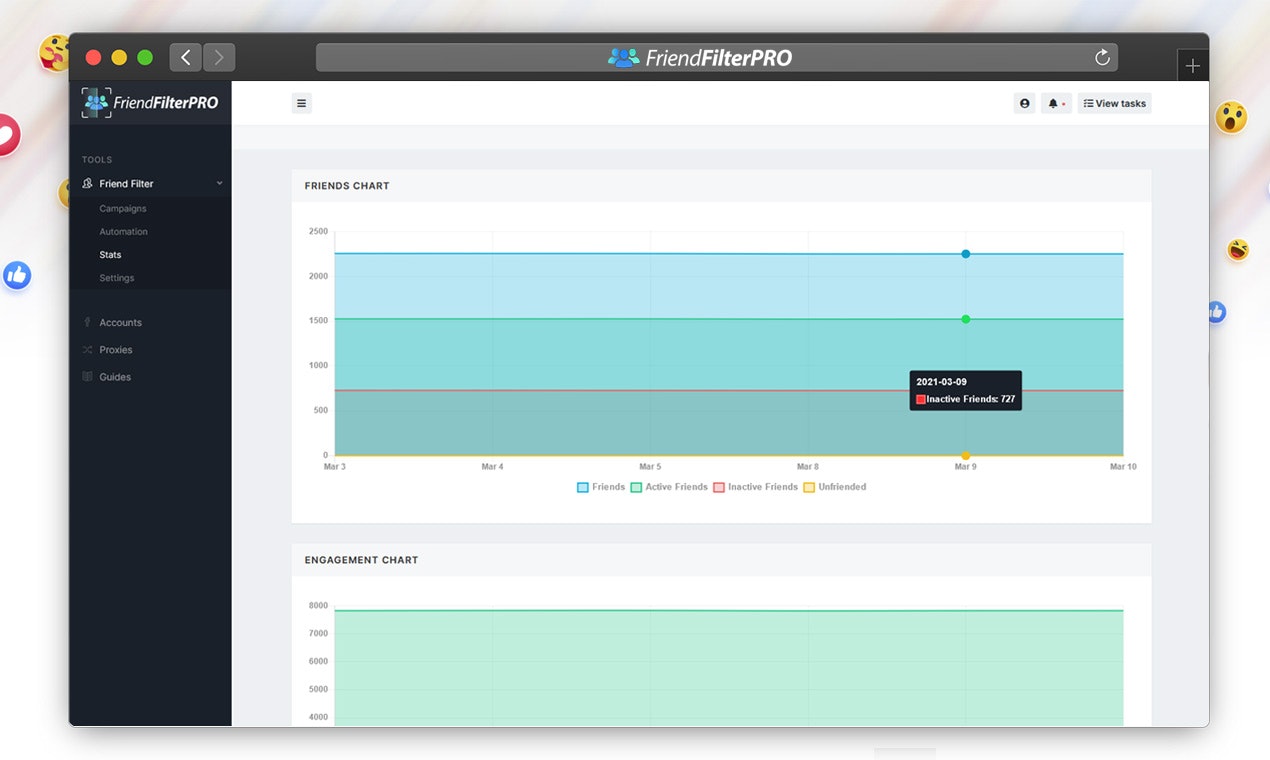Screen dimensions: 1270x760
Task: Toggle the Active Friends legend series
Action: pyautogui.click(x=669, y=487)
